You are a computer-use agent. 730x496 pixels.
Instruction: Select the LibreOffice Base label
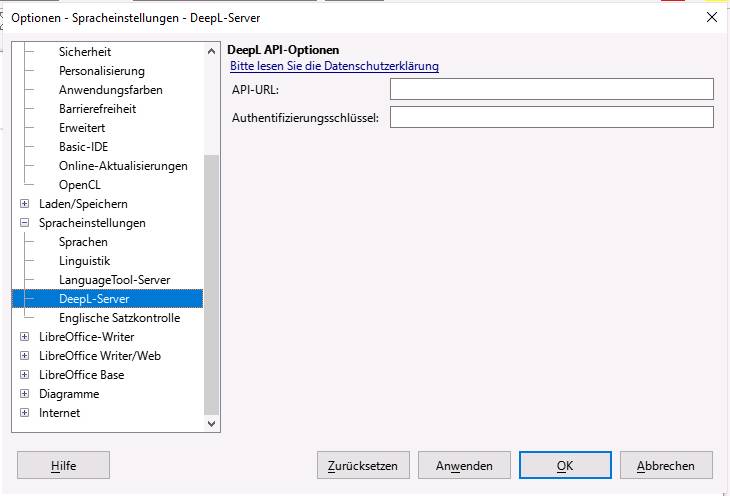[x=81, y=375]
